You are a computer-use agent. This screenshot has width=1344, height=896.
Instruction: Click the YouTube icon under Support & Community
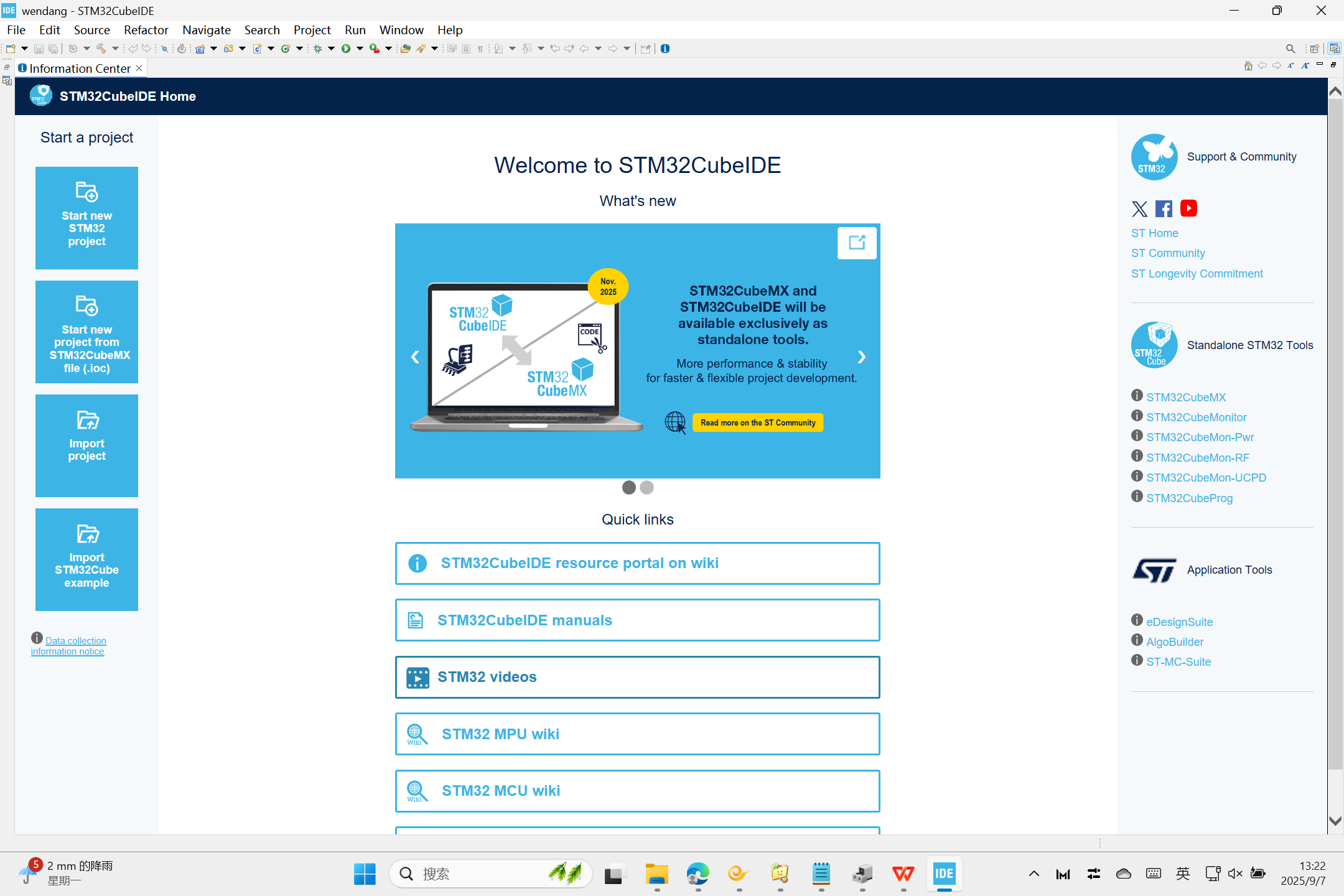coord(1188,208)
